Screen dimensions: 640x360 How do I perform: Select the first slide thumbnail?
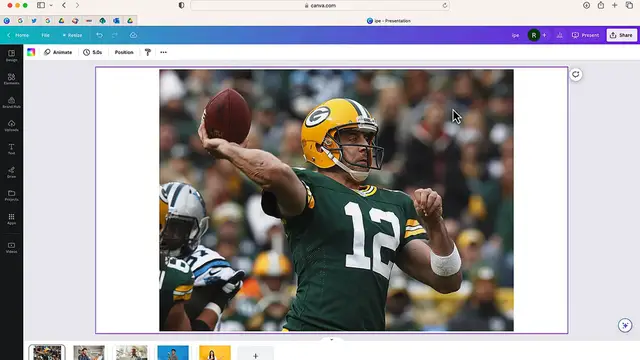[x=47, y=353]
